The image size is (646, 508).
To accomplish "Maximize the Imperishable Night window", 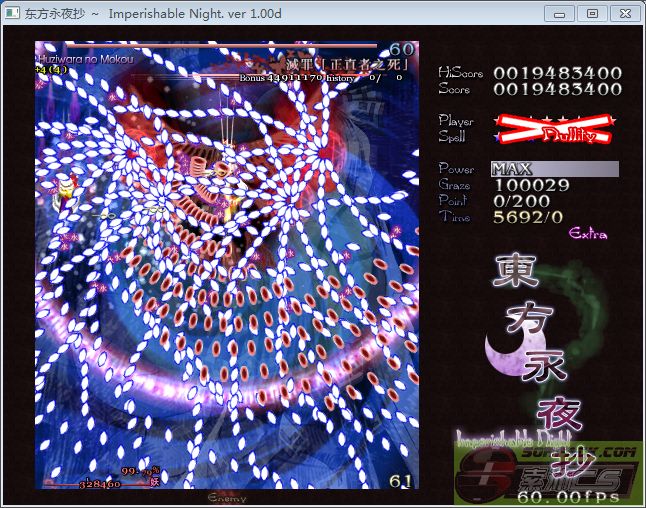I will coord(592,14).
